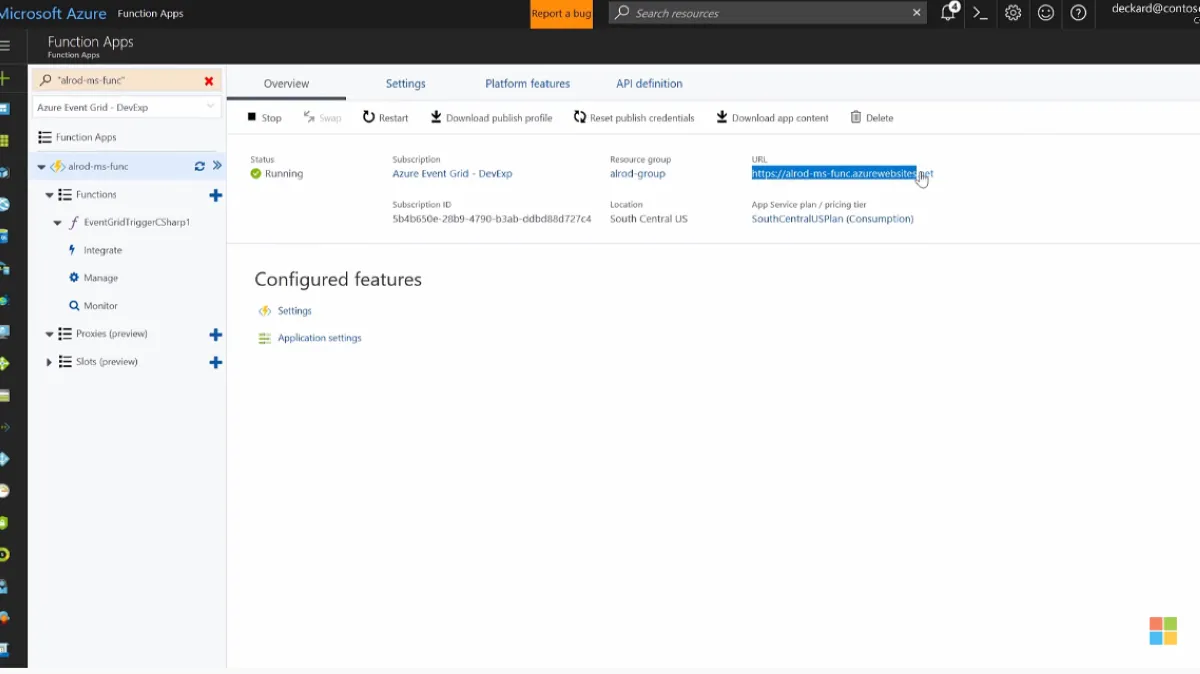Click the Running status text
The height and width of the screenshot is (674, 1200).
[x=284, y=174]
